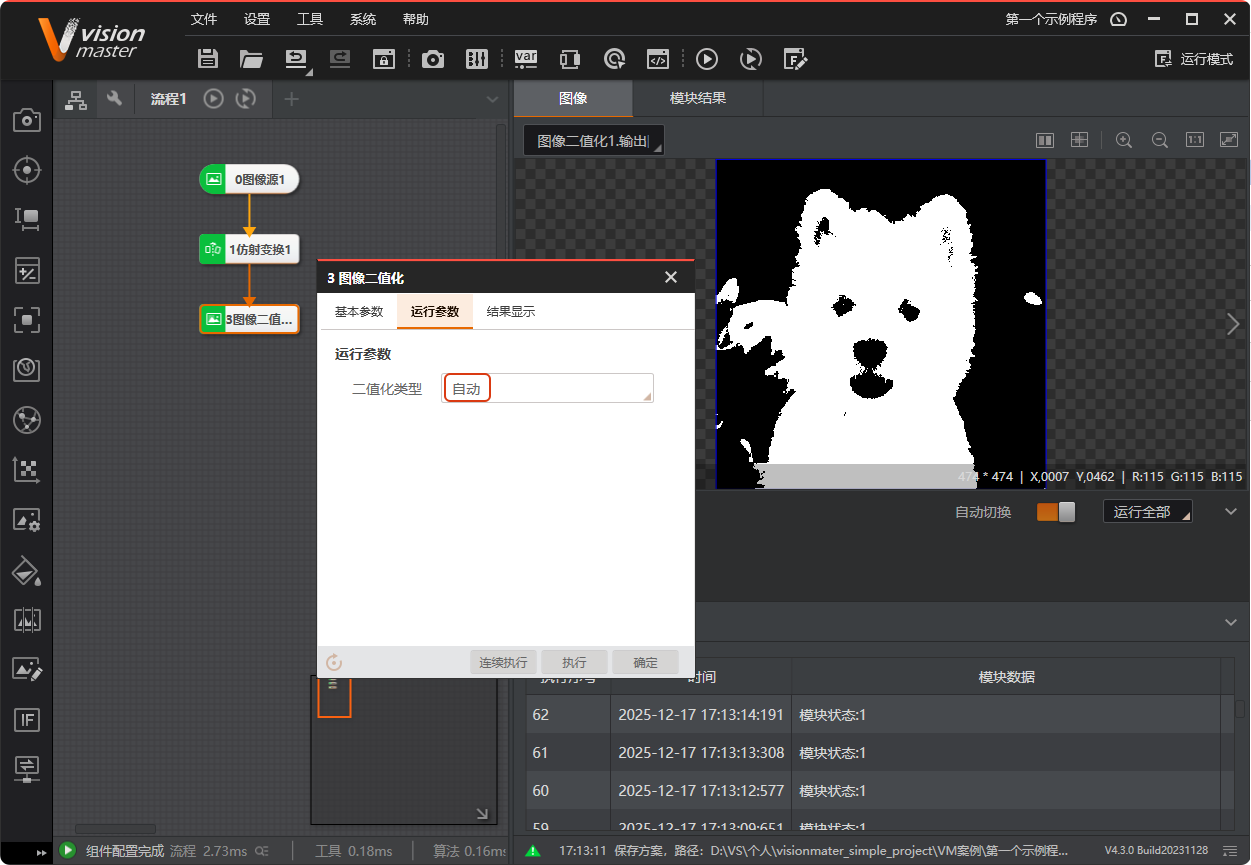
Task: Collapse the panel chevron beside 运行全部
Action: click(x=1231, y=512)
